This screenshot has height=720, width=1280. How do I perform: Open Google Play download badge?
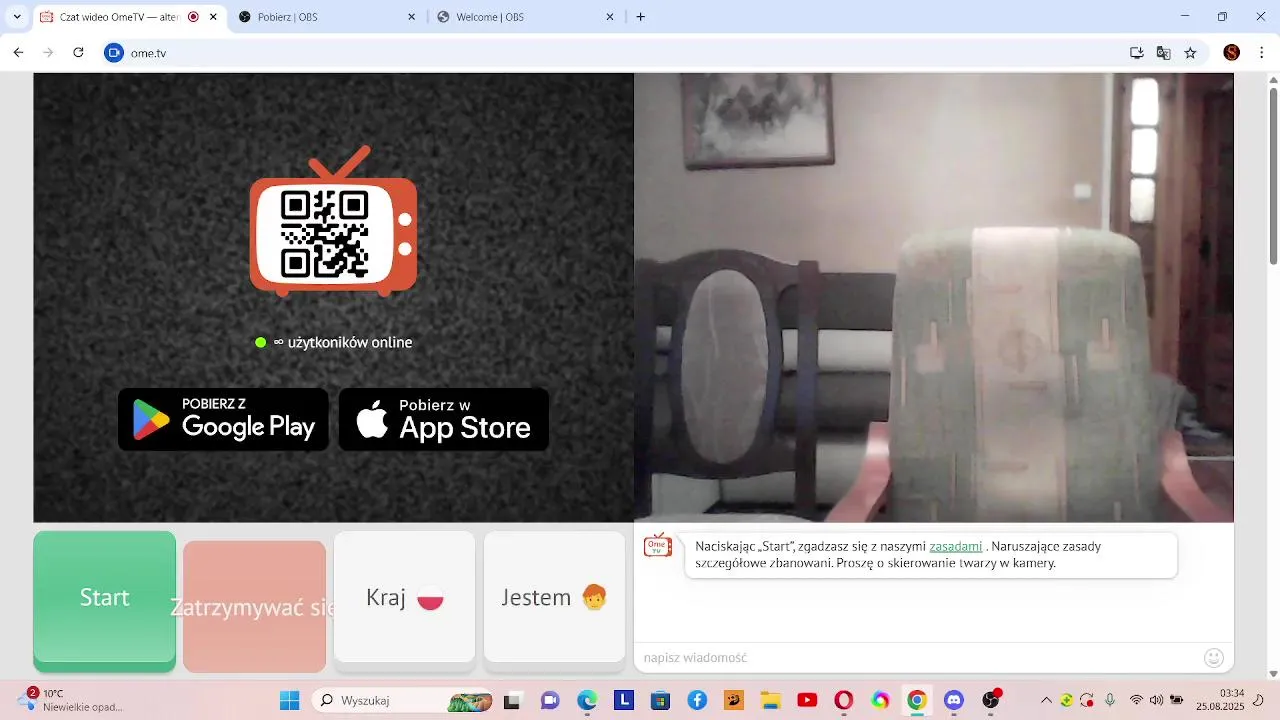tap(223, 420)
